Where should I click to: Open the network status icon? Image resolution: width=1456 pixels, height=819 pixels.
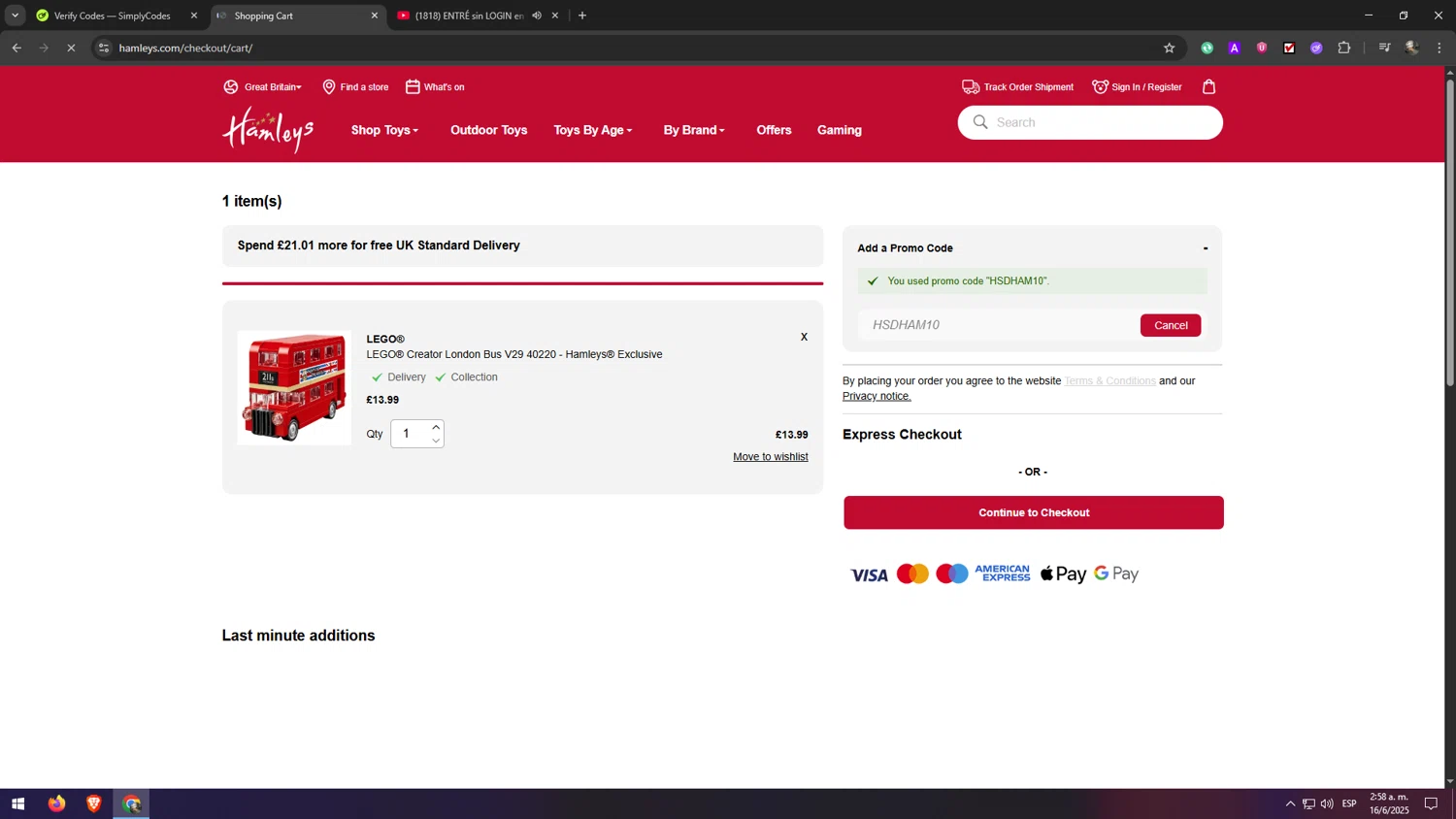pyautogui.click(x=1308, y=803)
